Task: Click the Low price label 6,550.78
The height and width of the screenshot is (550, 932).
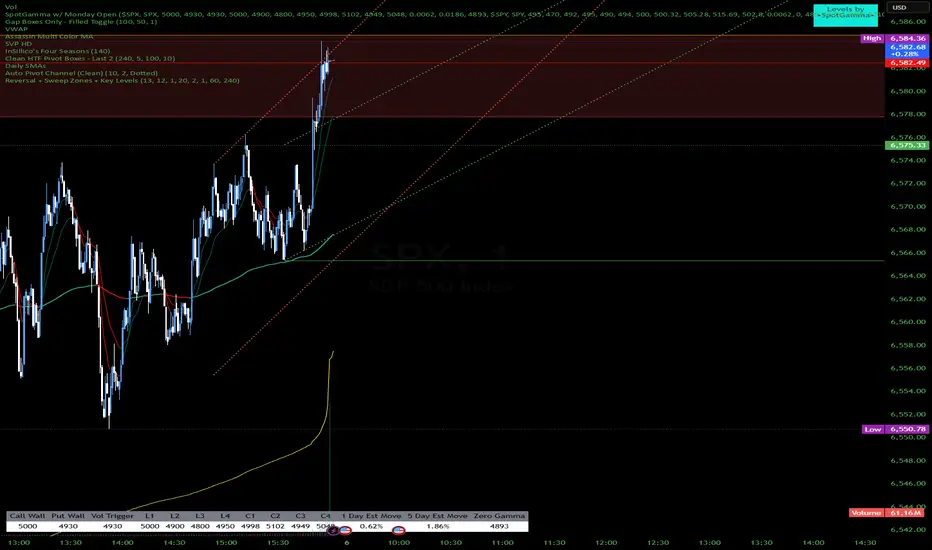Action: click(907, 429)
